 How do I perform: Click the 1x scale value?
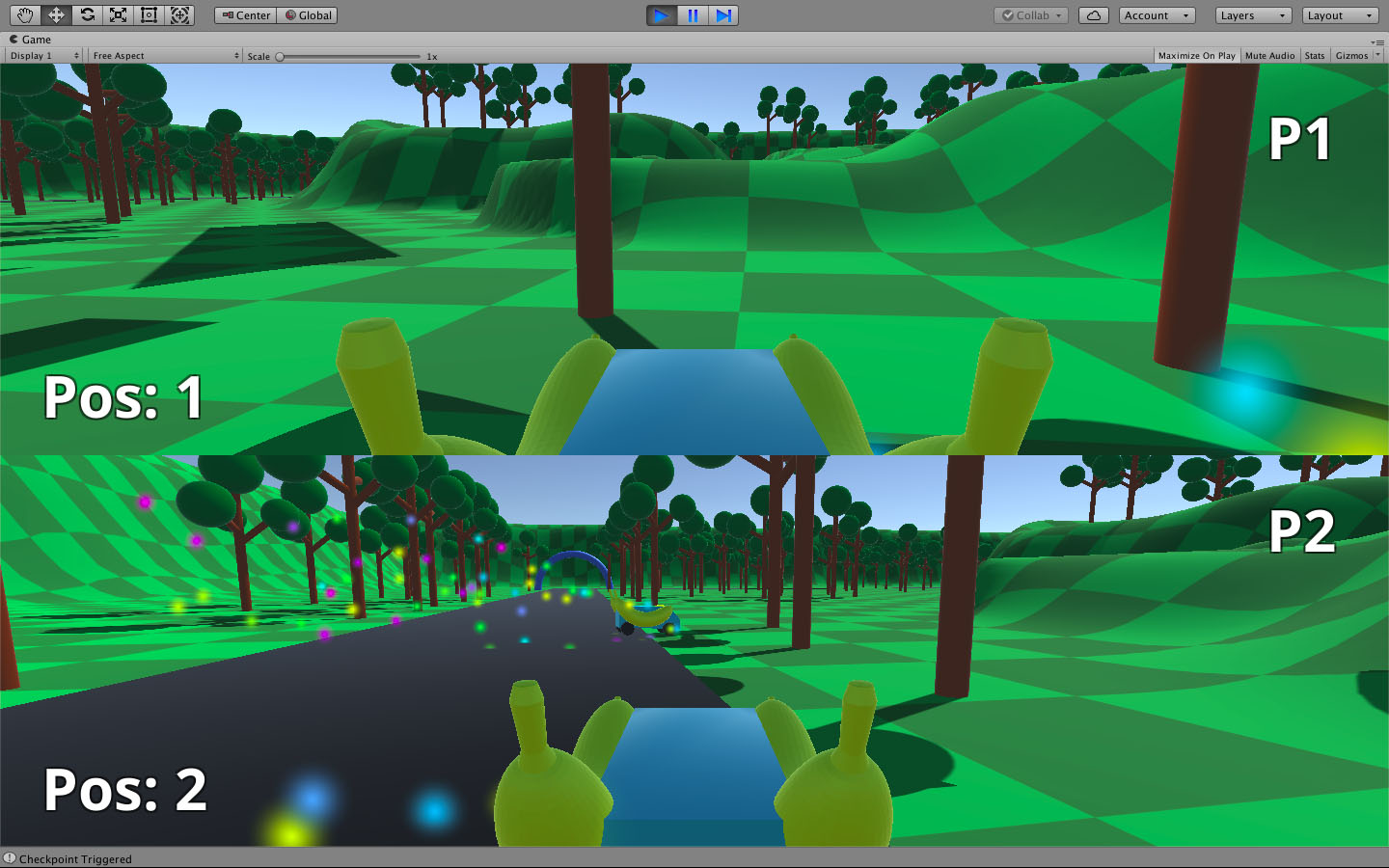tap(432, 57)
